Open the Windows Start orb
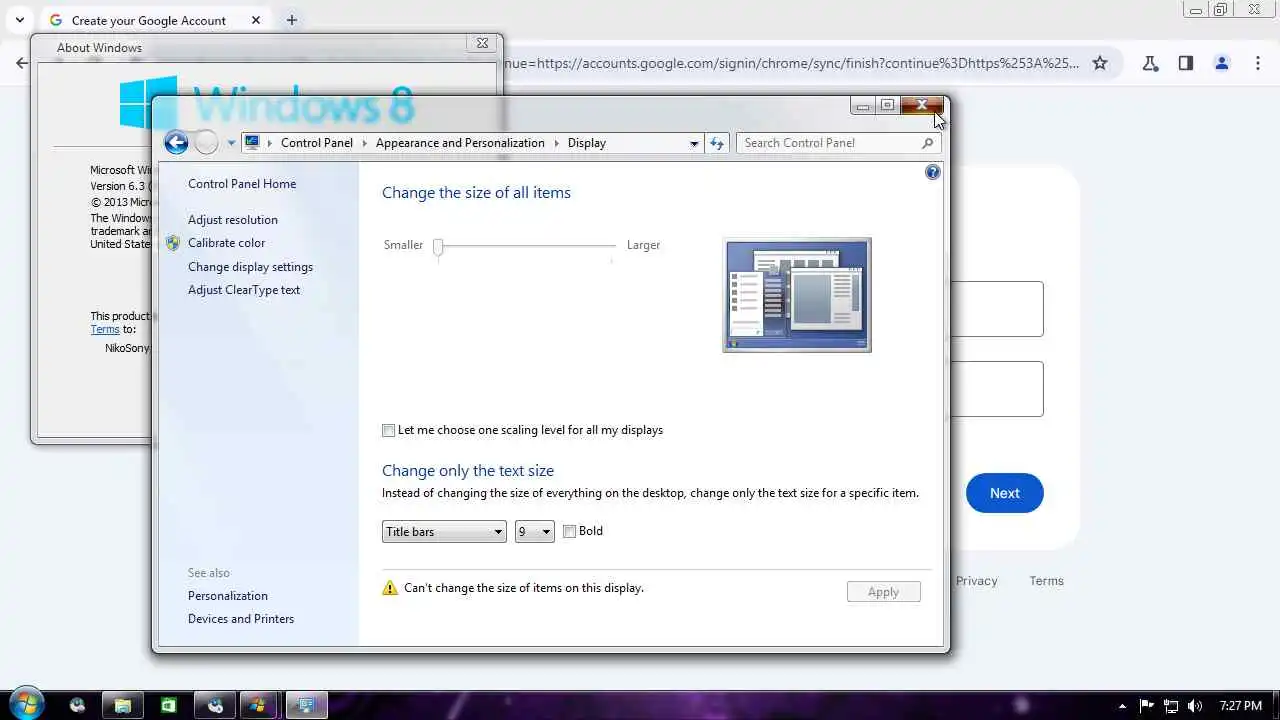This screenshot has height=720, width=1280. (27, 704)
